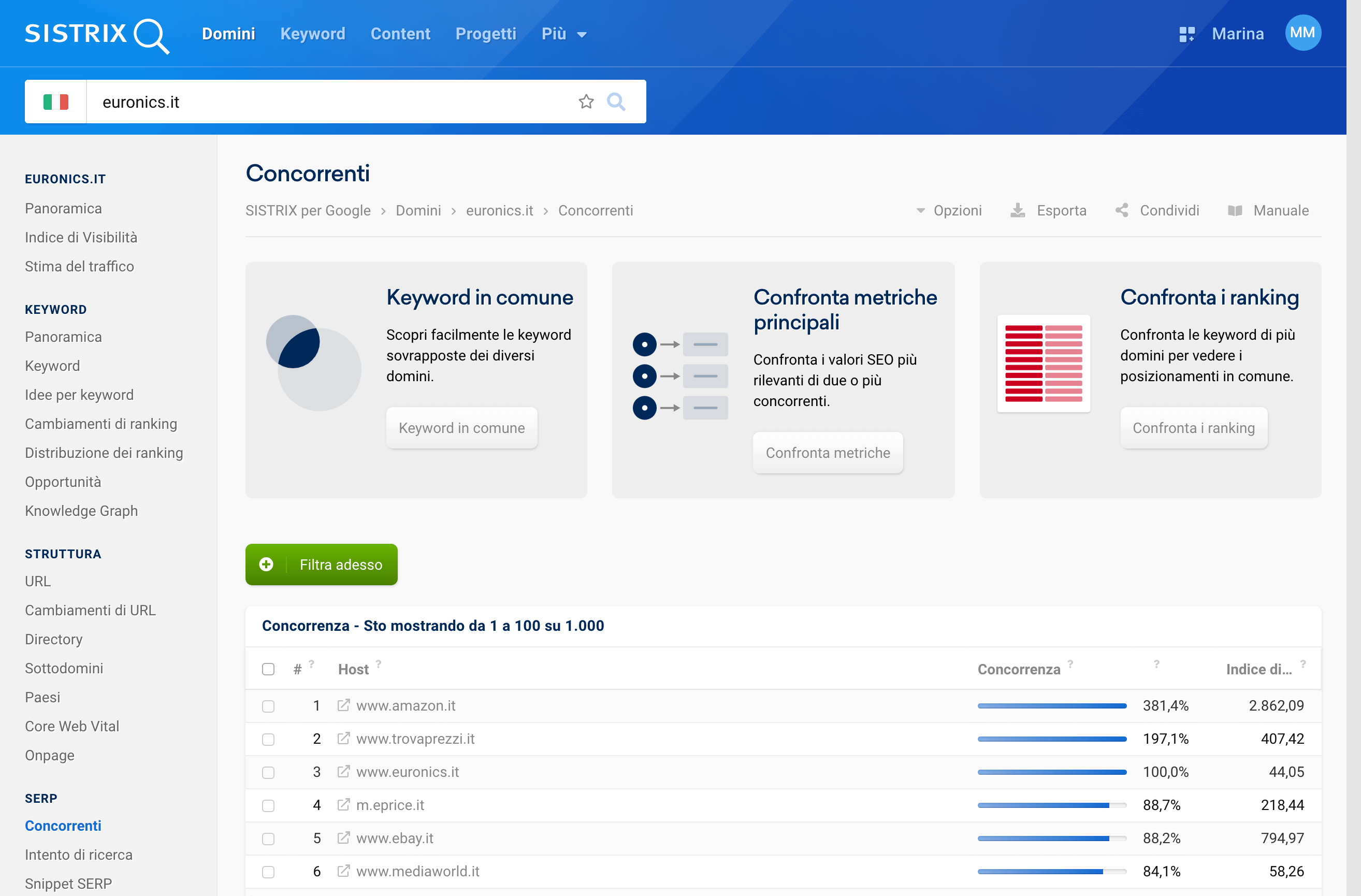The image size is (1361, 896).
Task: Open Cambiamenti di ranking in sidebar
Action: coord(100,424)
